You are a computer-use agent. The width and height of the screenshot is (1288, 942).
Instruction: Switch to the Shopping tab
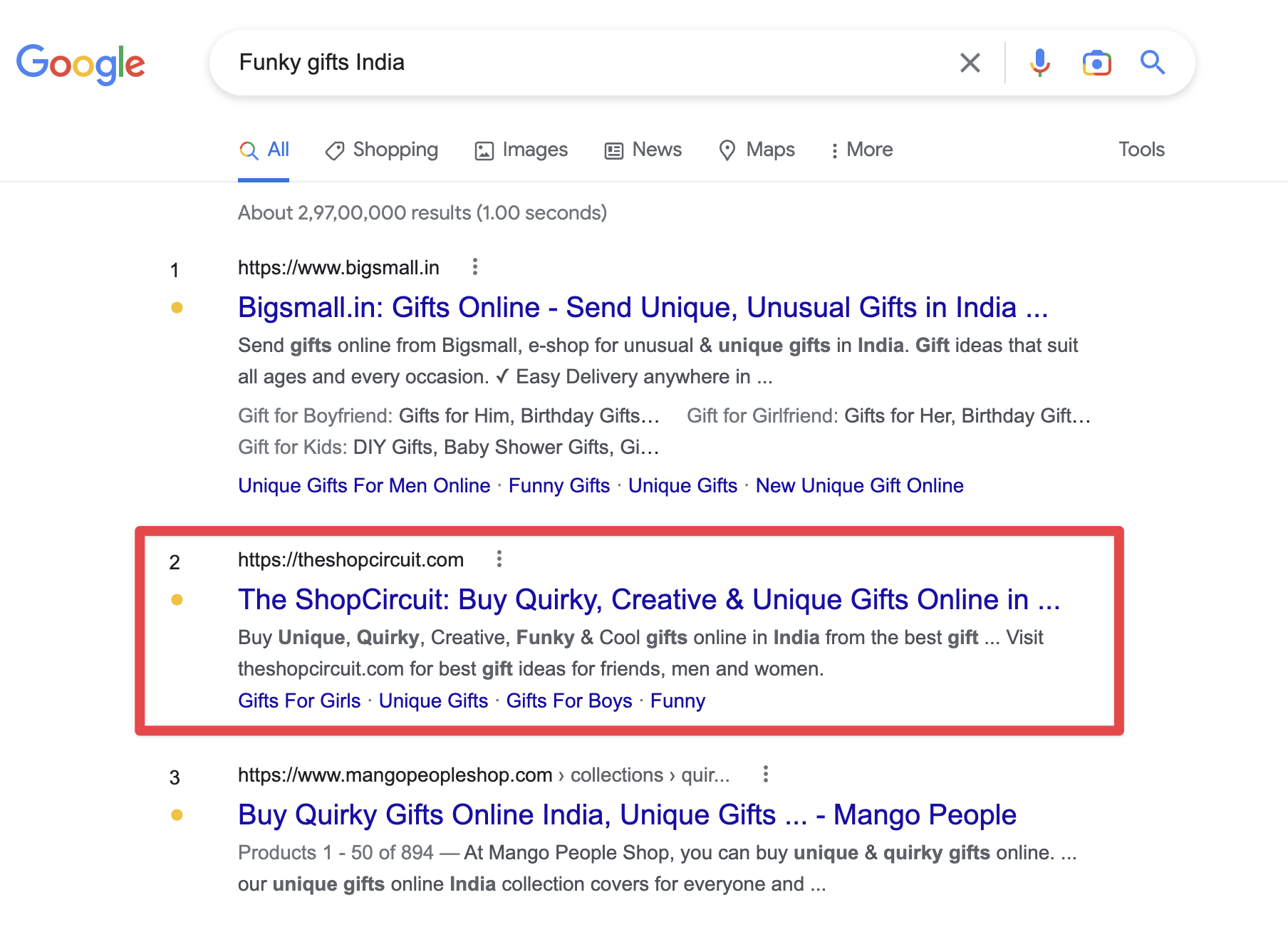tap(382, 150)
